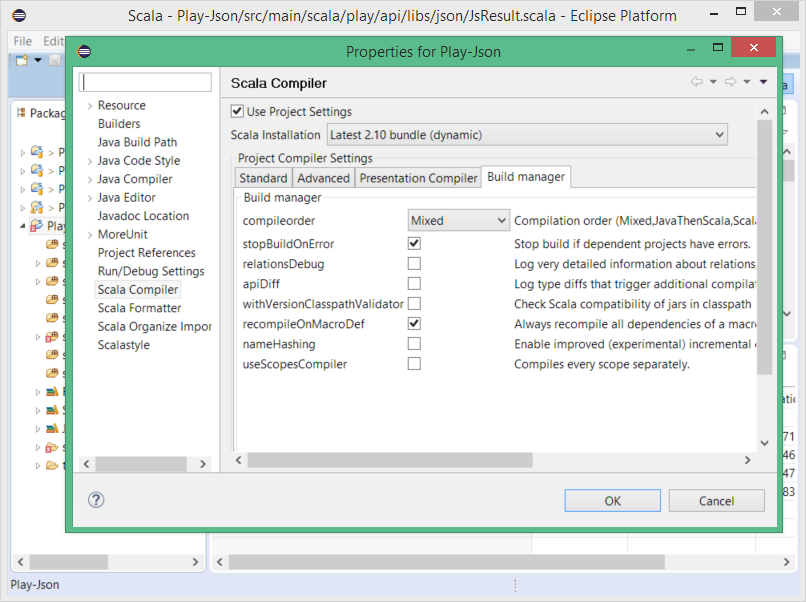
Task: Click the new file toolbar icon in Eclipse
Action: pyautogui.click(x=21, y=61)
